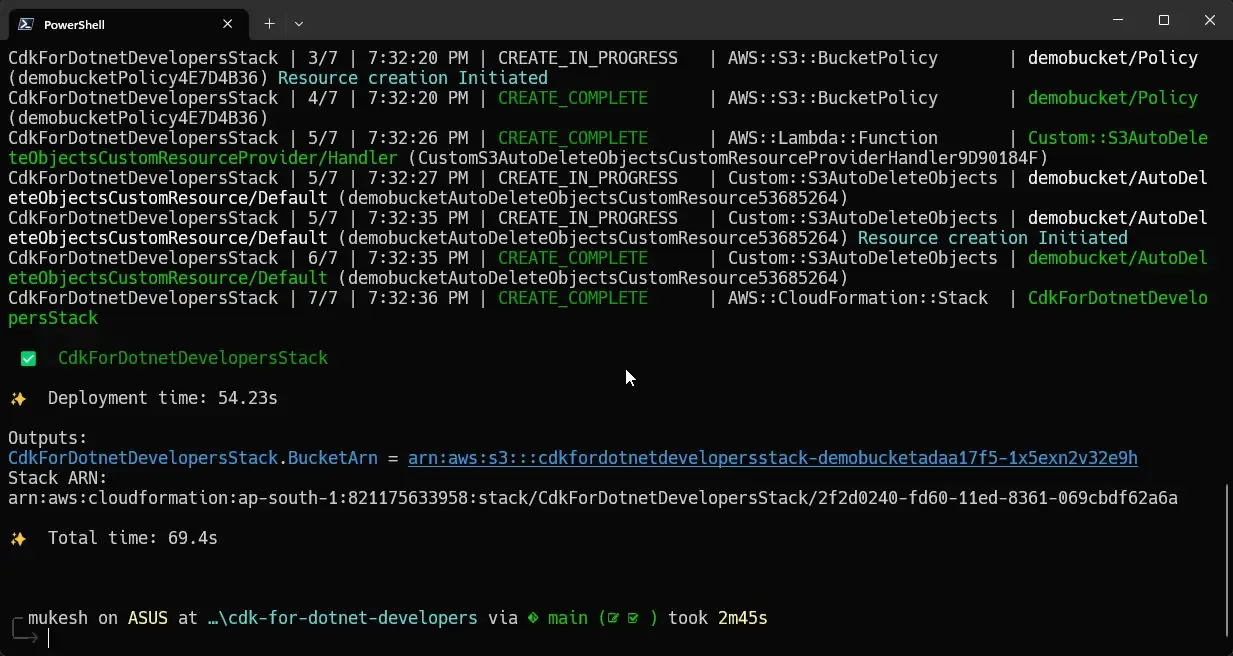The height and width of the screenshot is (656, 1233).
Task: Click the CREATE_COMPLETE status for CloudFormation Stack
Action: point(572,297)
